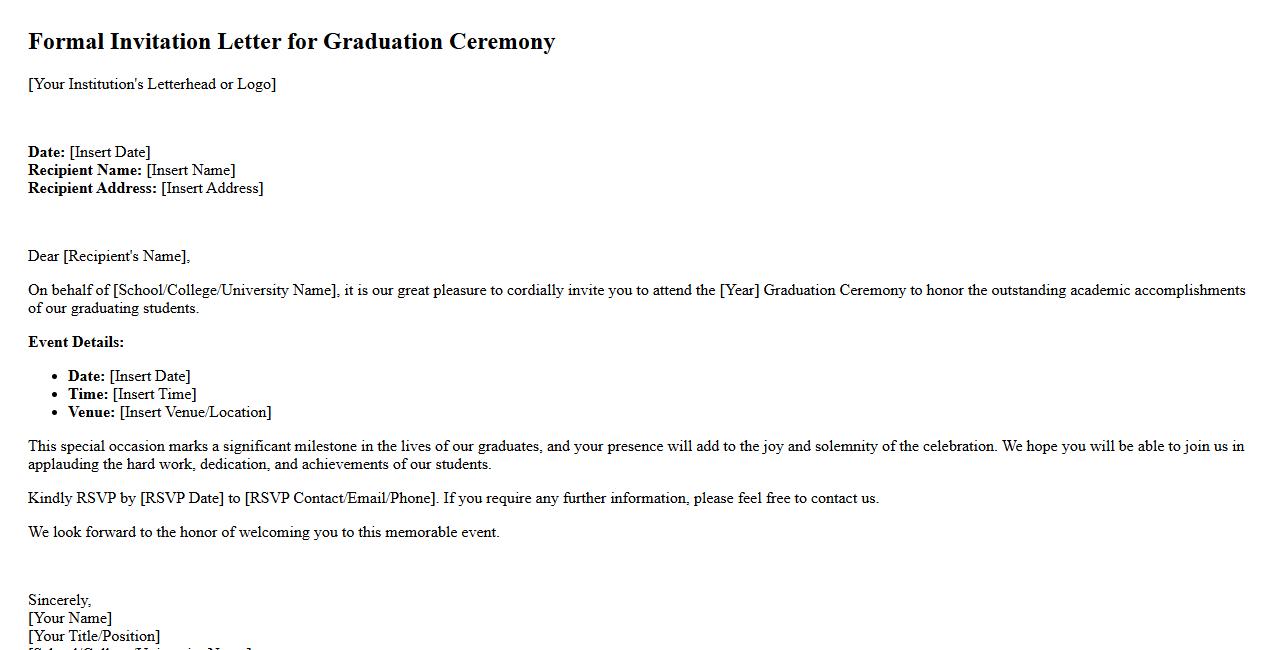
Task: Click the bold Recipient Address label
Action: pos(92,188)
